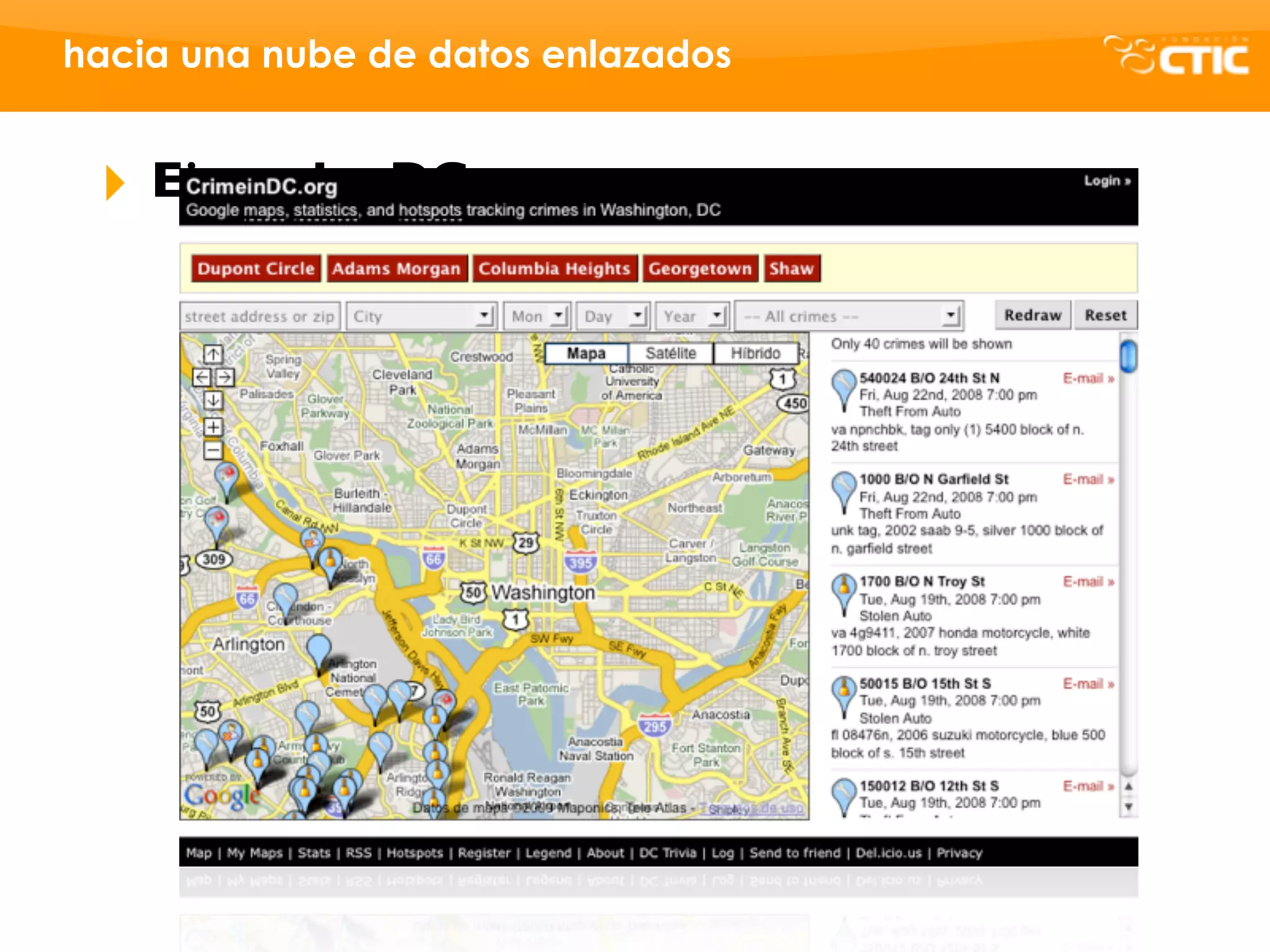Screen dimensions: 1270x952
Task: Zoom out with the map minus control
Action: [x=213, y=450]
